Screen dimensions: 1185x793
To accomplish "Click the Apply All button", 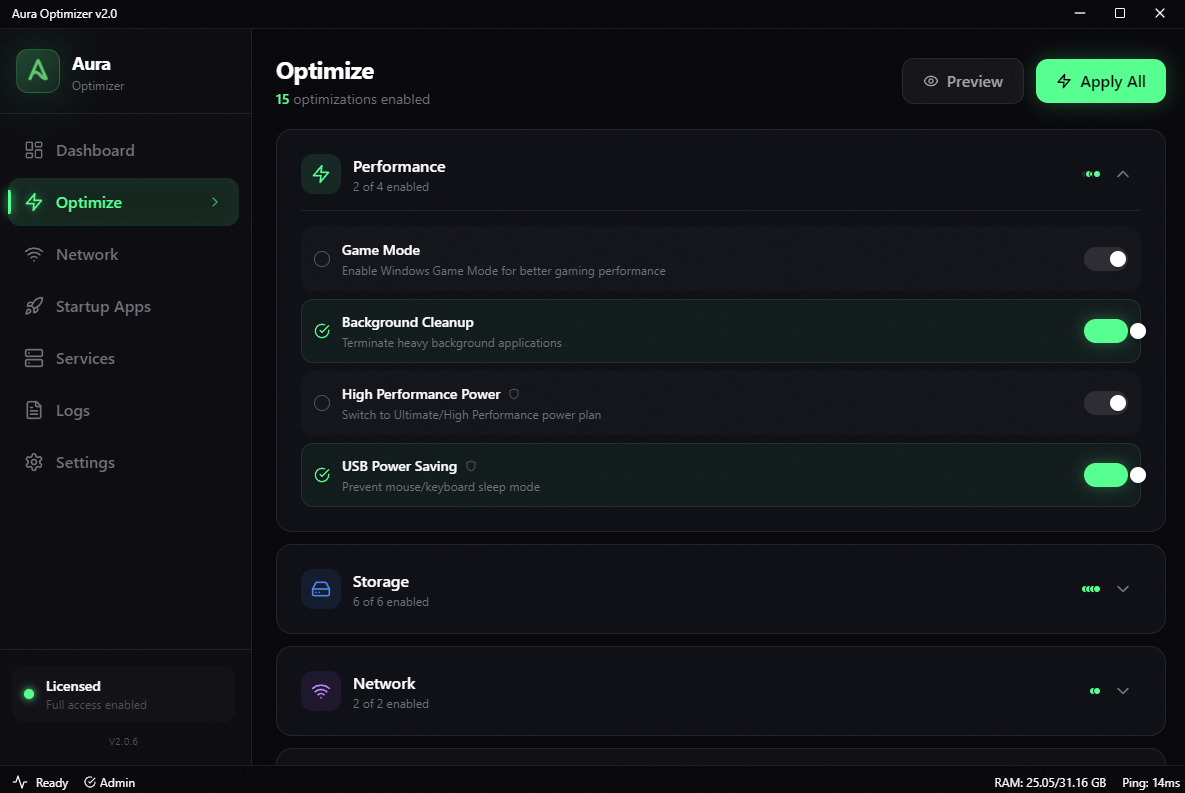I will [1100, 81].
